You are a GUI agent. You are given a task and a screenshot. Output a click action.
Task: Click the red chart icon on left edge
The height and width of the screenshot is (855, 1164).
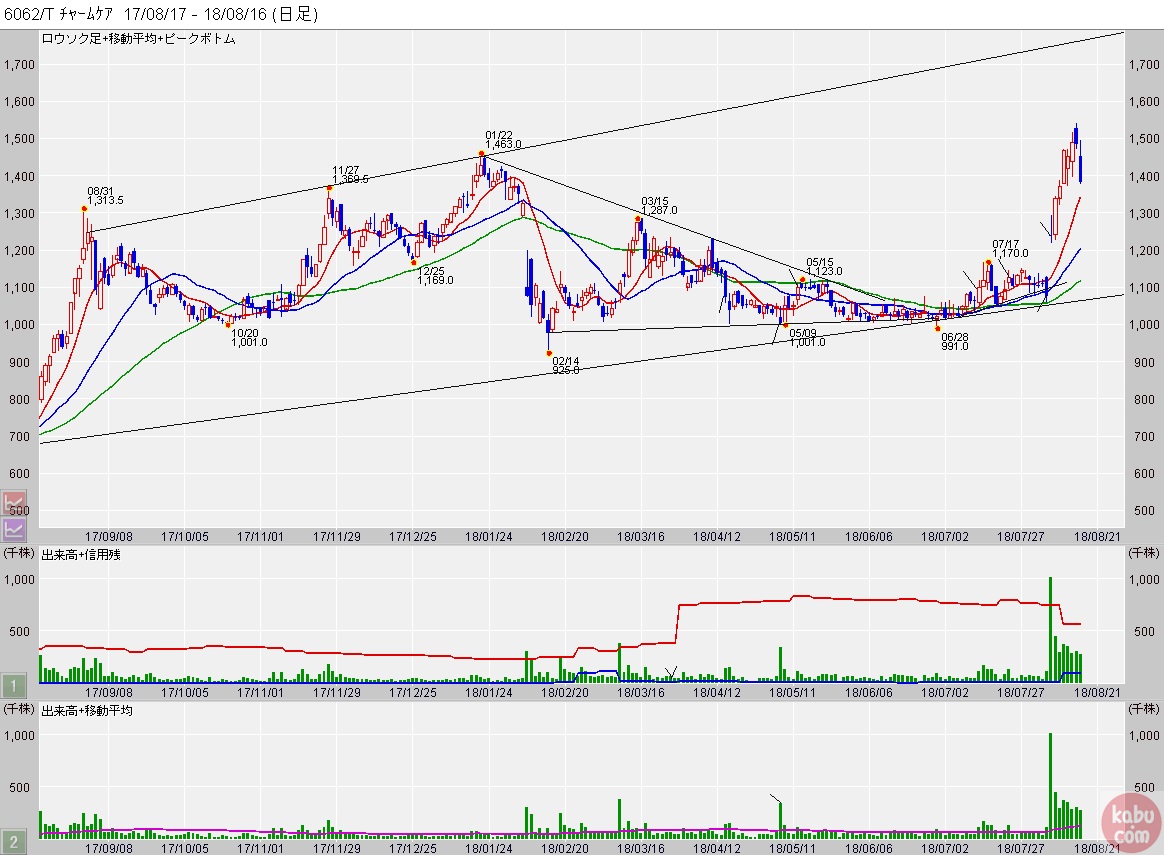pyautogui.click(x=15, y=502)
